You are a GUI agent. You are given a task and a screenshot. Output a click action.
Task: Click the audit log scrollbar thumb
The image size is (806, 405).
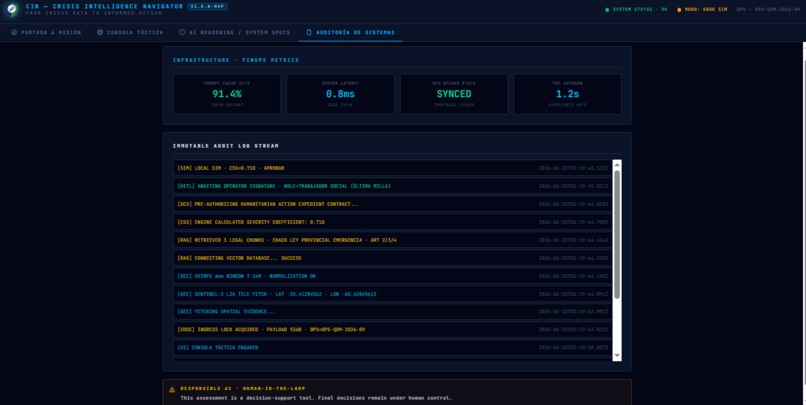pyautogui.click(x=617, y=234)
